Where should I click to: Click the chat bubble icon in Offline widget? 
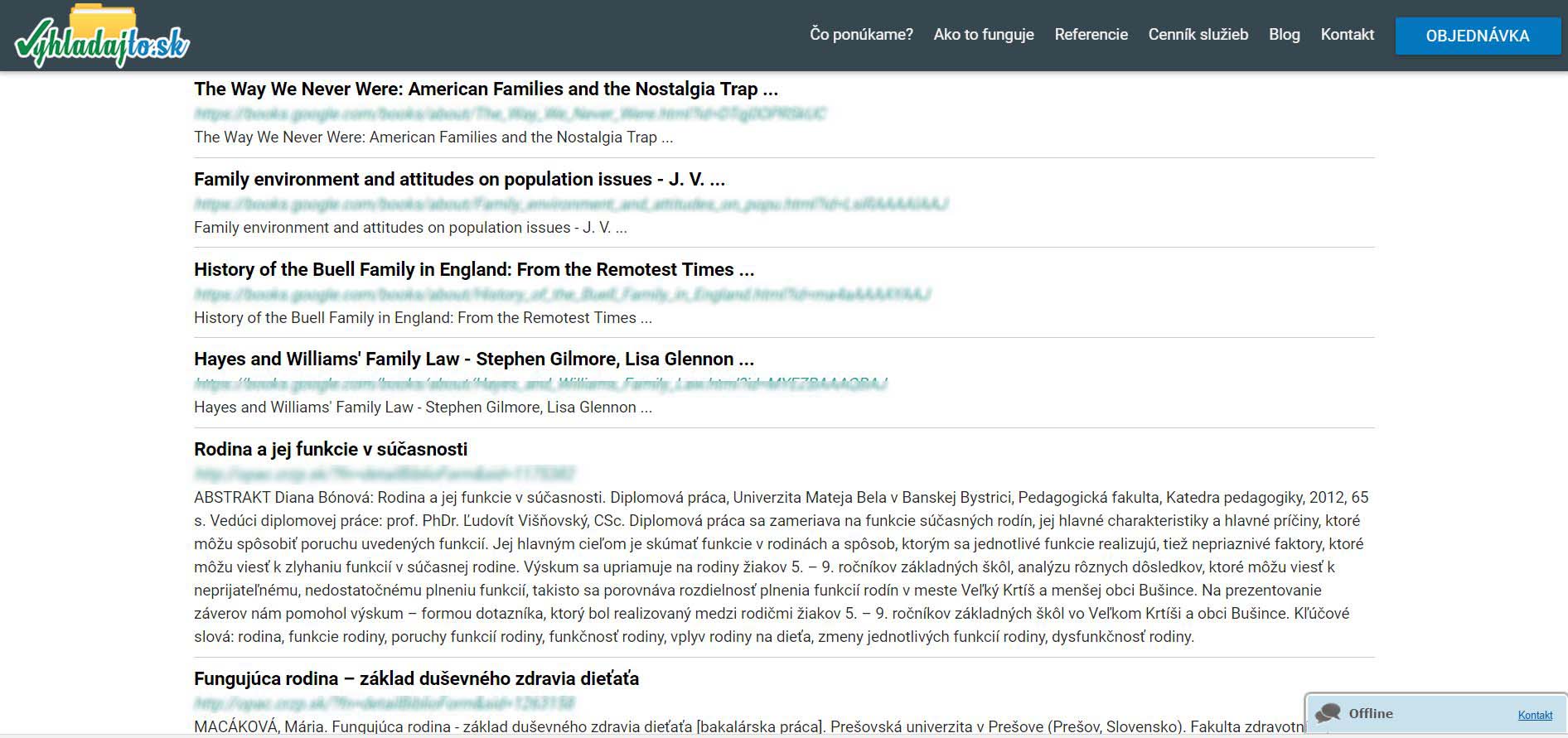[1328, 713]
